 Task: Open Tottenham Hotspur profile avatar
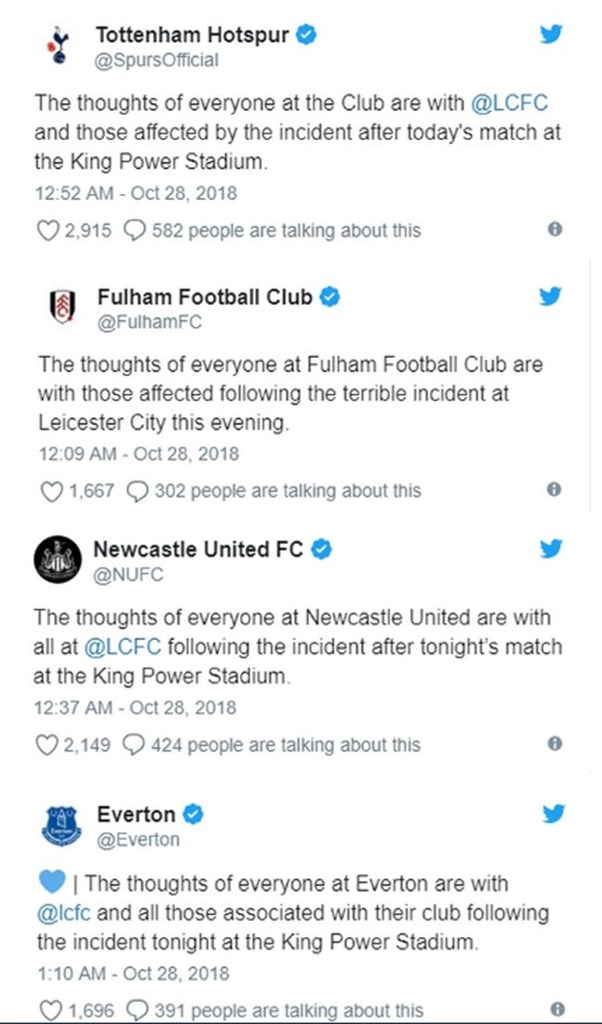(x=57, y=45)
